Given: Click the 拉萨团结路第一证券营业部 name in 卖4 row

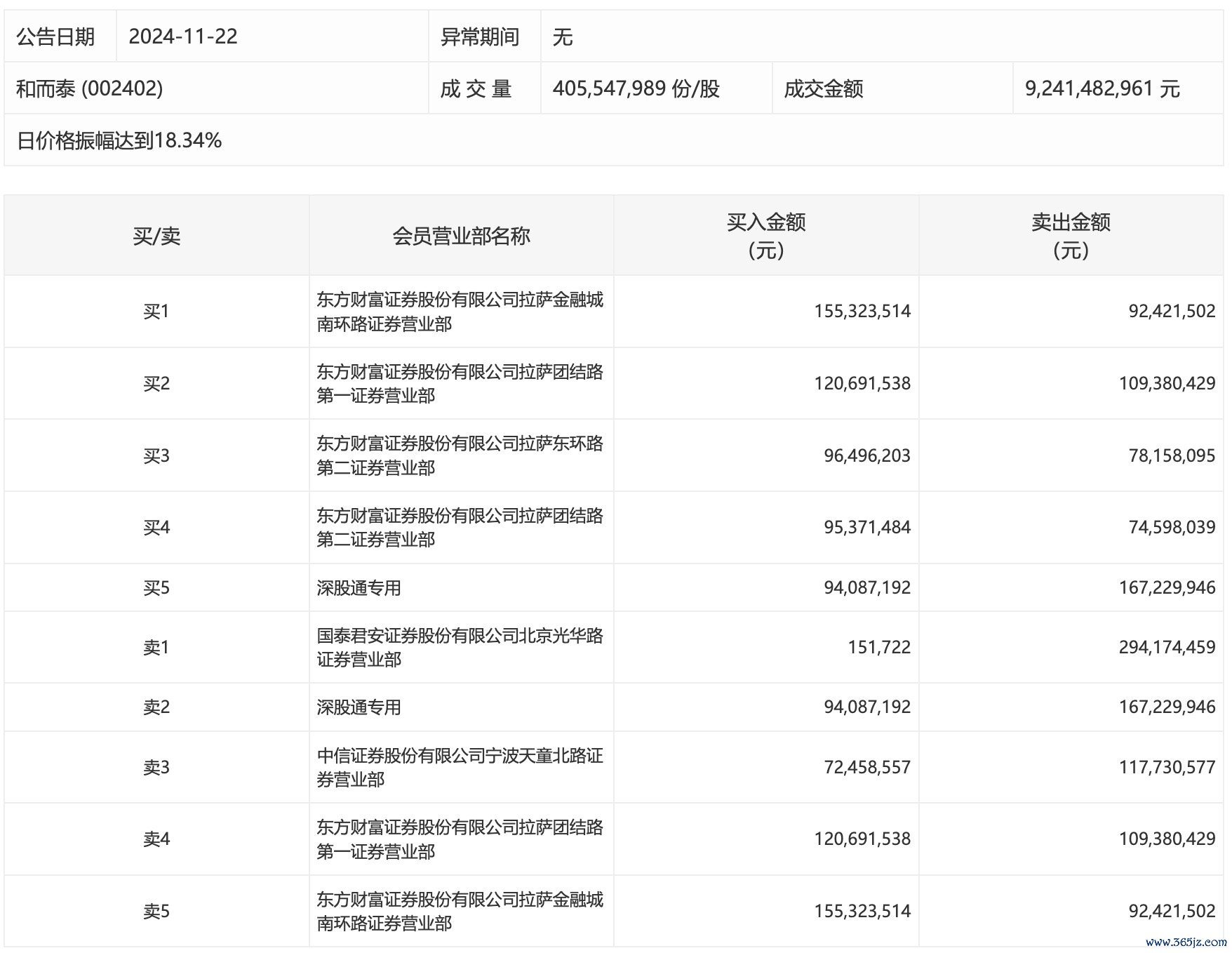Looking at the screenshot, I should tap(460, 839).
